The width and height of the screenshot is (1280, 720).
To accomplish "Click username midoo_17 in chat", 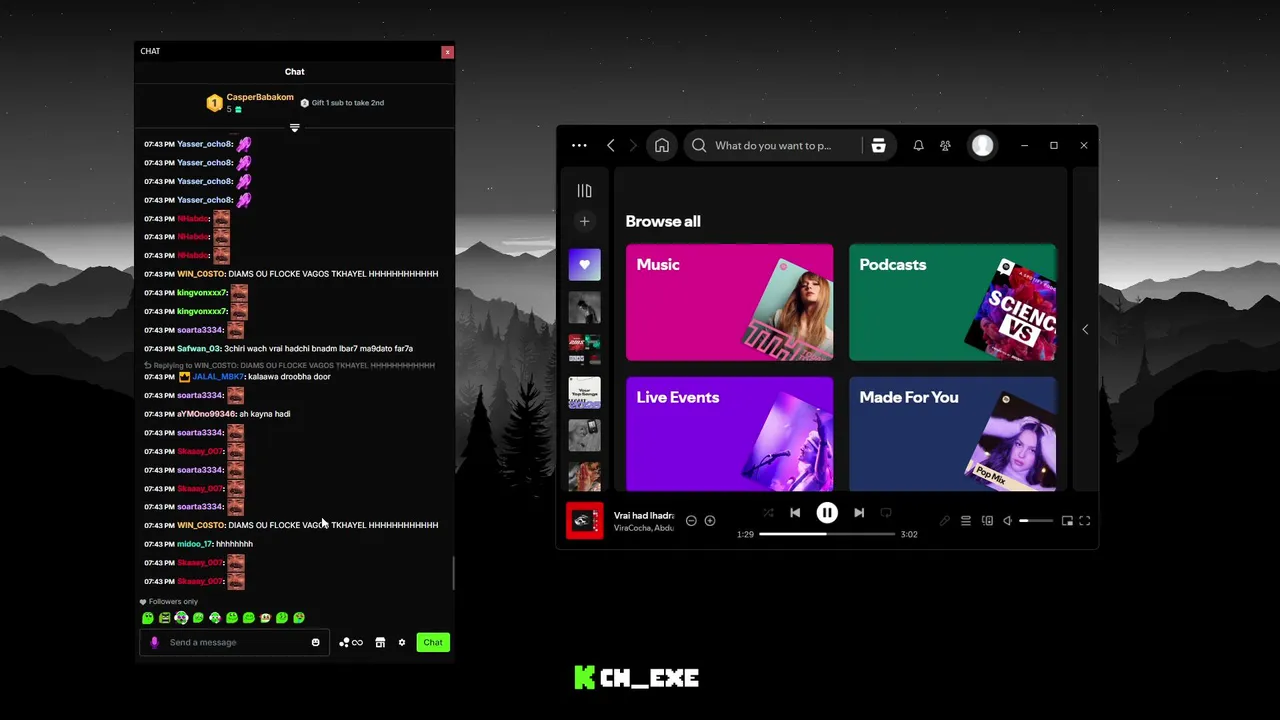I will tap(194, 544).
